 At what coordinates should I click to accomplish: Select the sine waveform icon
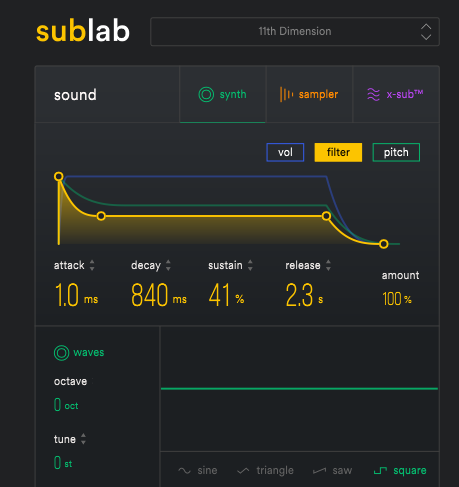pyautogui.click(x=184, y=471)
